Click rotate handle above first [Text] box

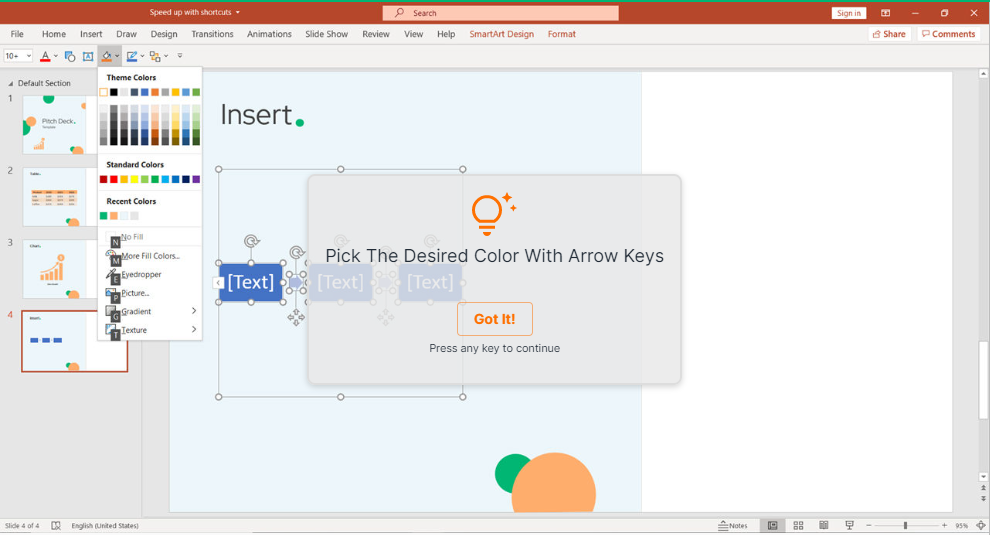coord(251,241)
